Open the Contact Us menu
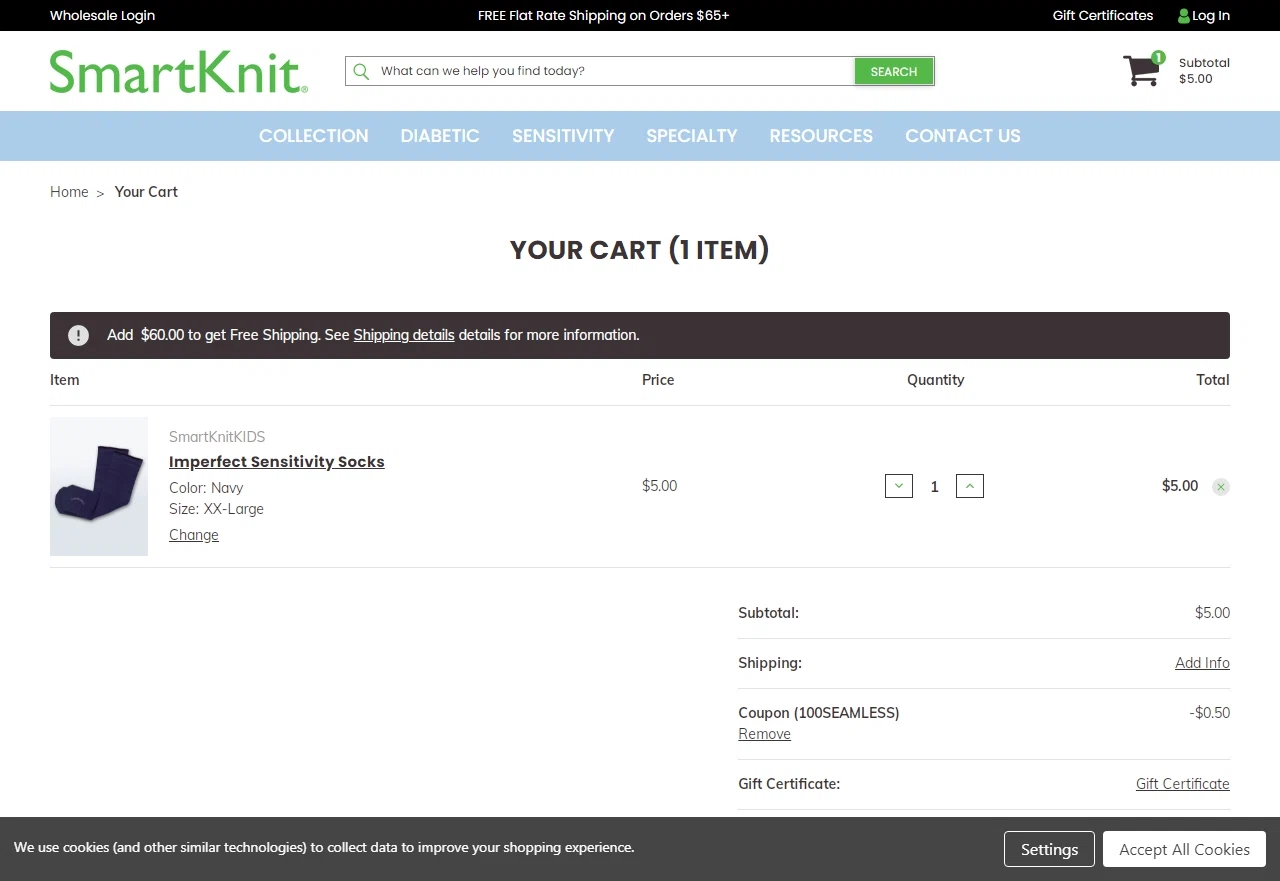The height and width of the screenshot is (881, 1280). pyautogui.click(x=963, y=136)
